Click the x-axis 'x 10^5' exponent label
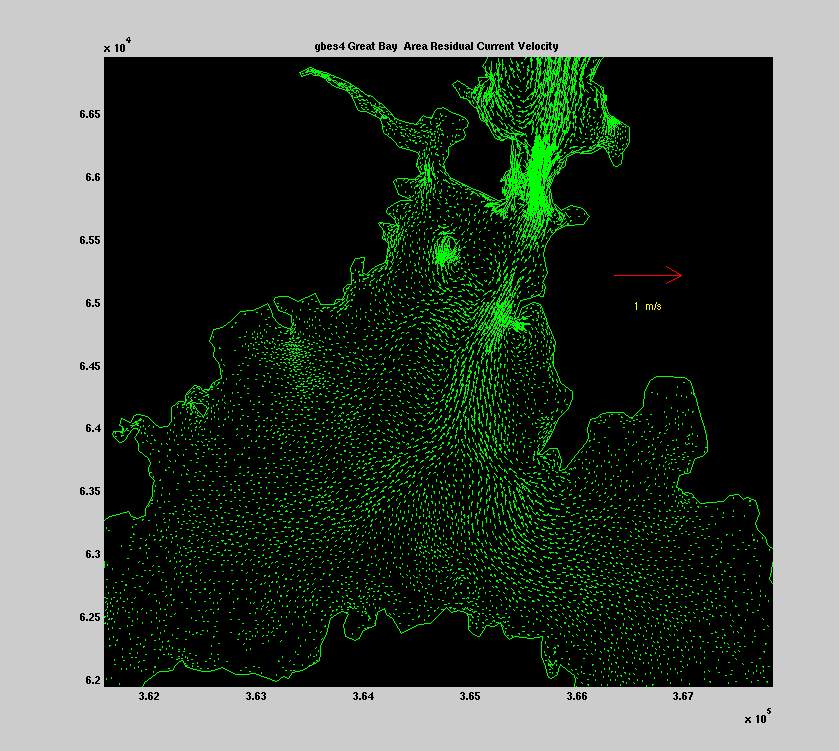This screenshot has height=751, width=839. click(758, 716)
